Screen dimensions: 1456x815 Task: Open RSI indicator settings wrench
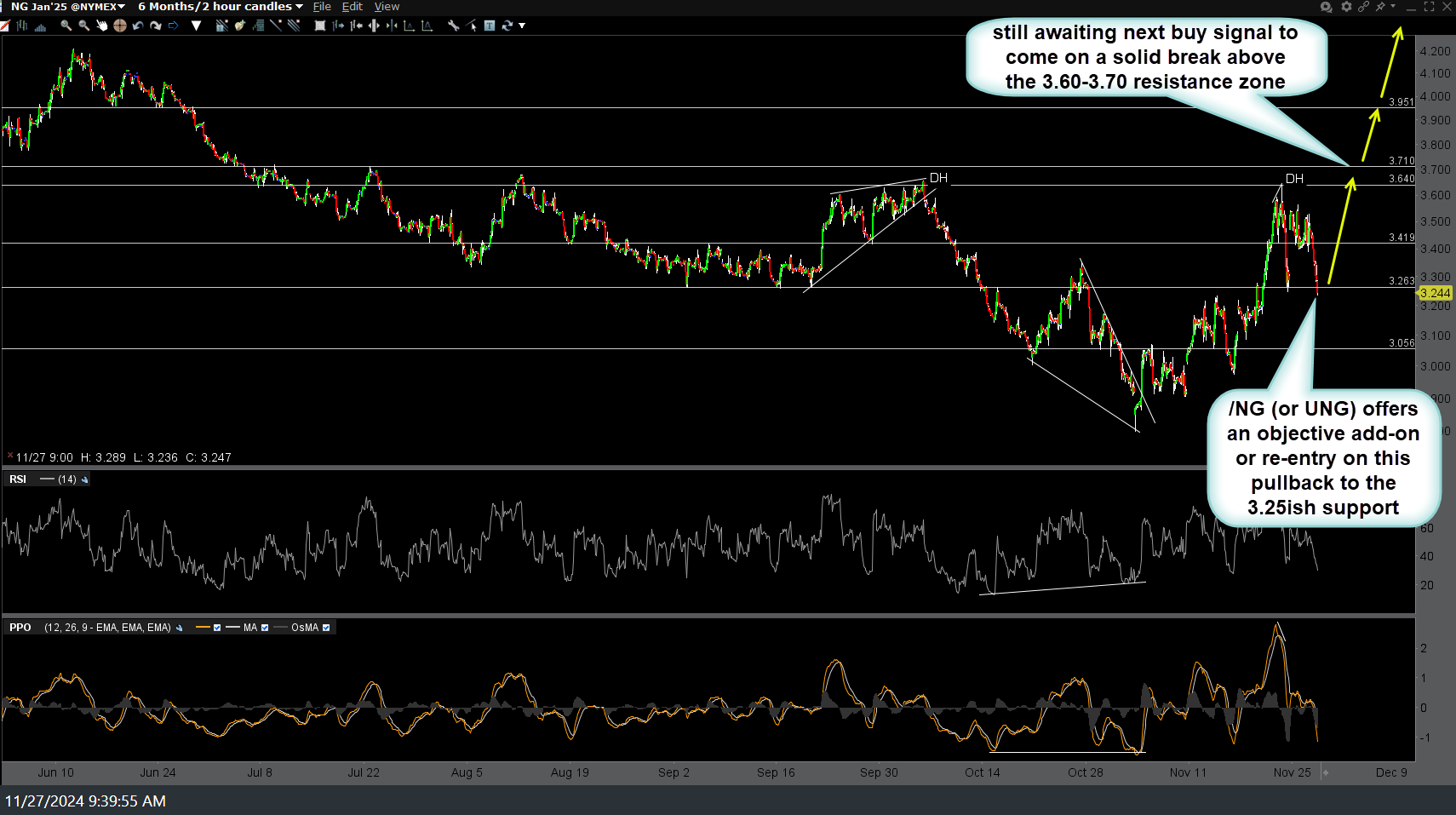click(x=85, y=479)
